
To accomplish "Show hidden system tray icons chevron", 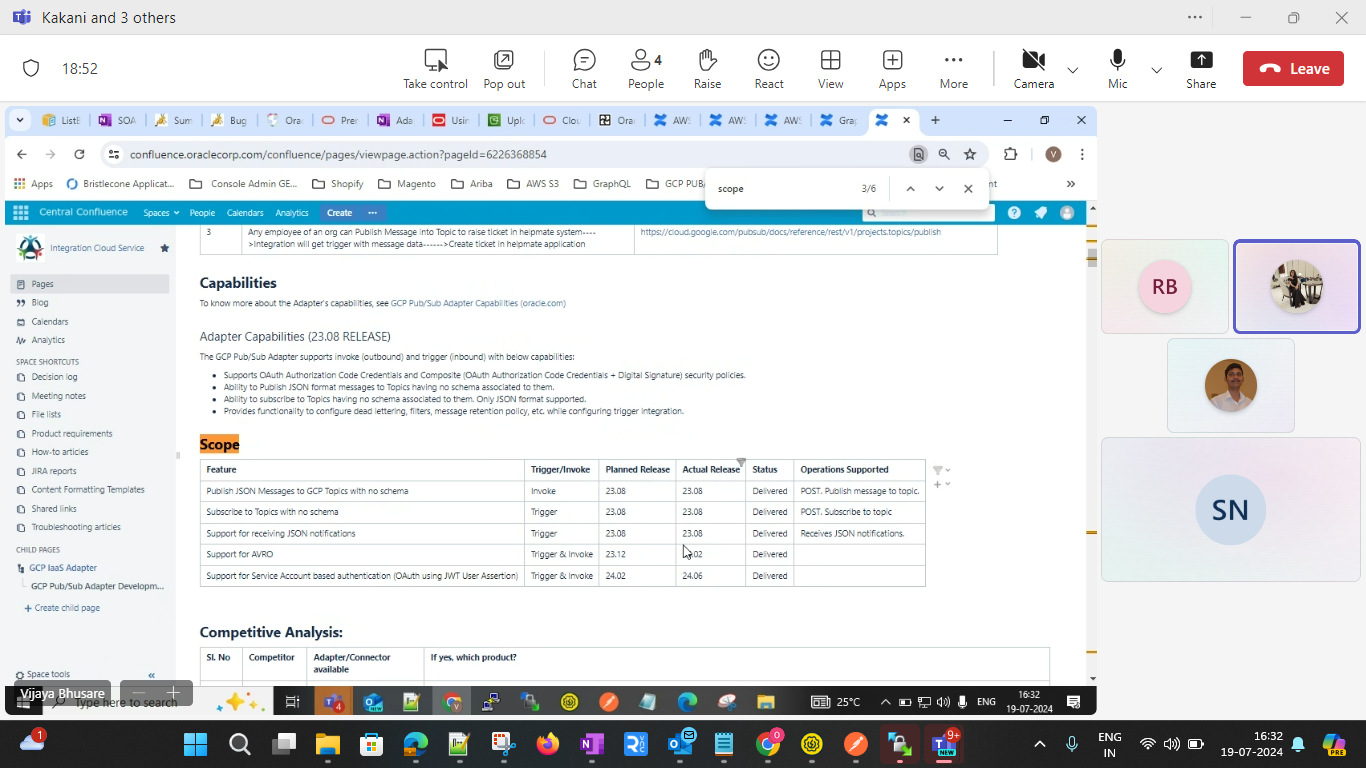I will [x=1040, y=743].
